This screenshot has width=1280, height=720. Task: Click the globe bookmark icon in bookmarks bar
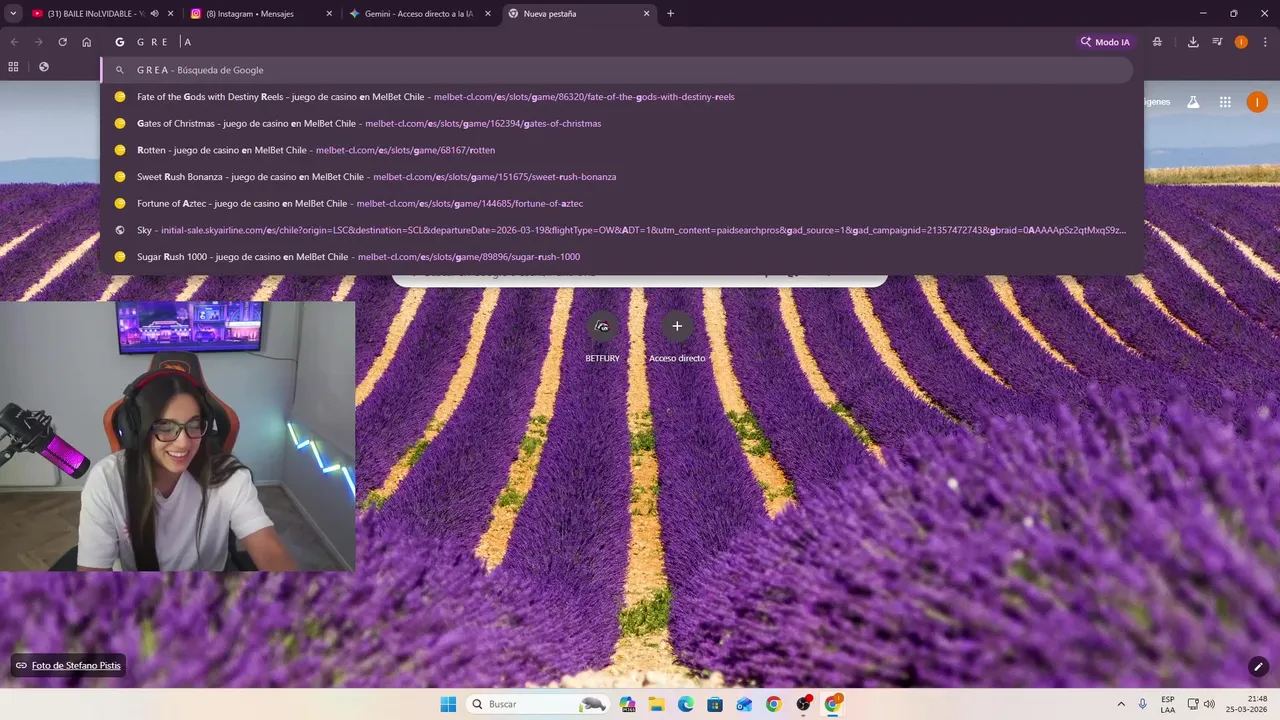tap(43, 67)
